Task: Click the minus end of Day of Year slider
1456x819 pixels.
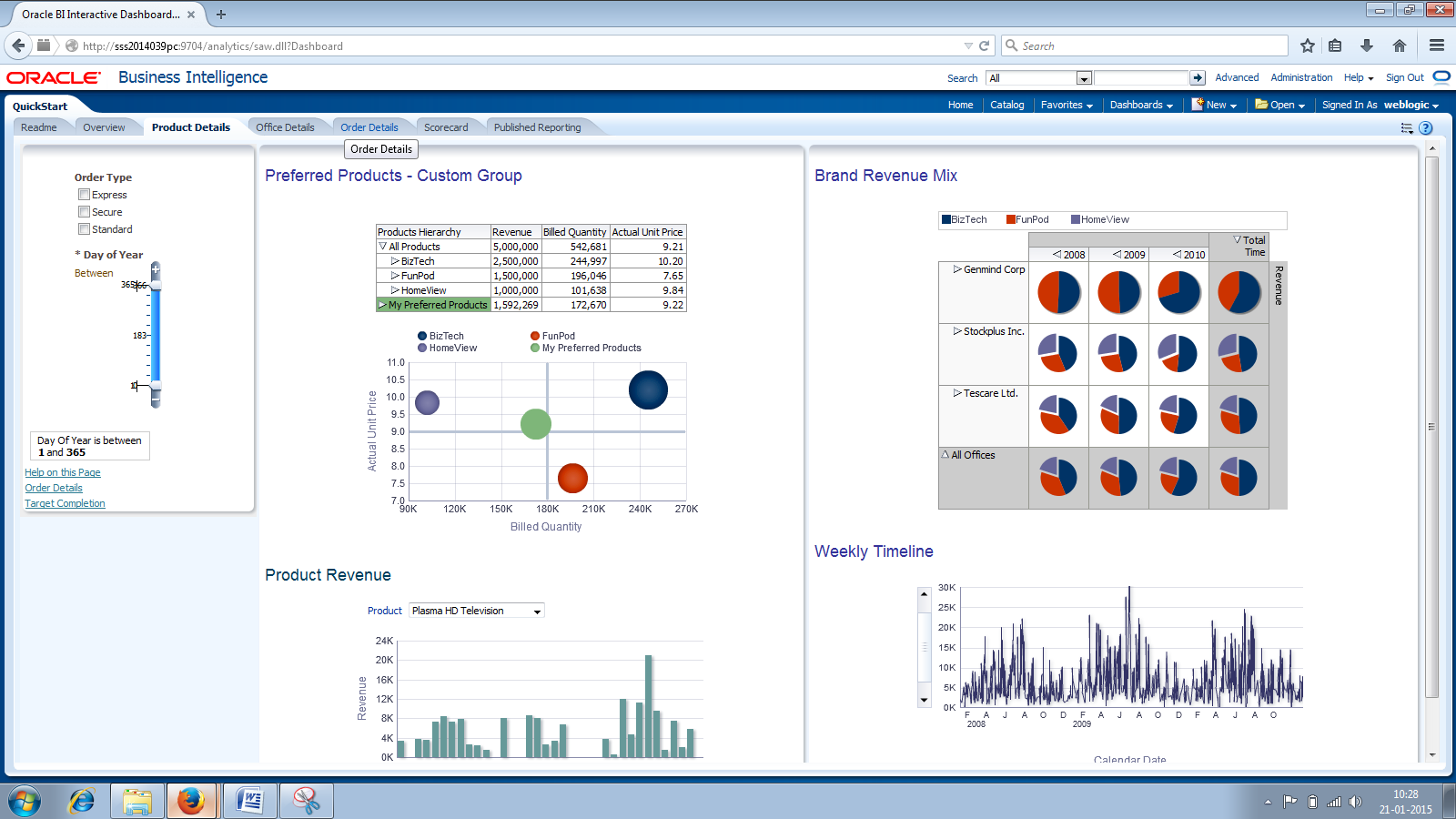Action: [156, 400]
